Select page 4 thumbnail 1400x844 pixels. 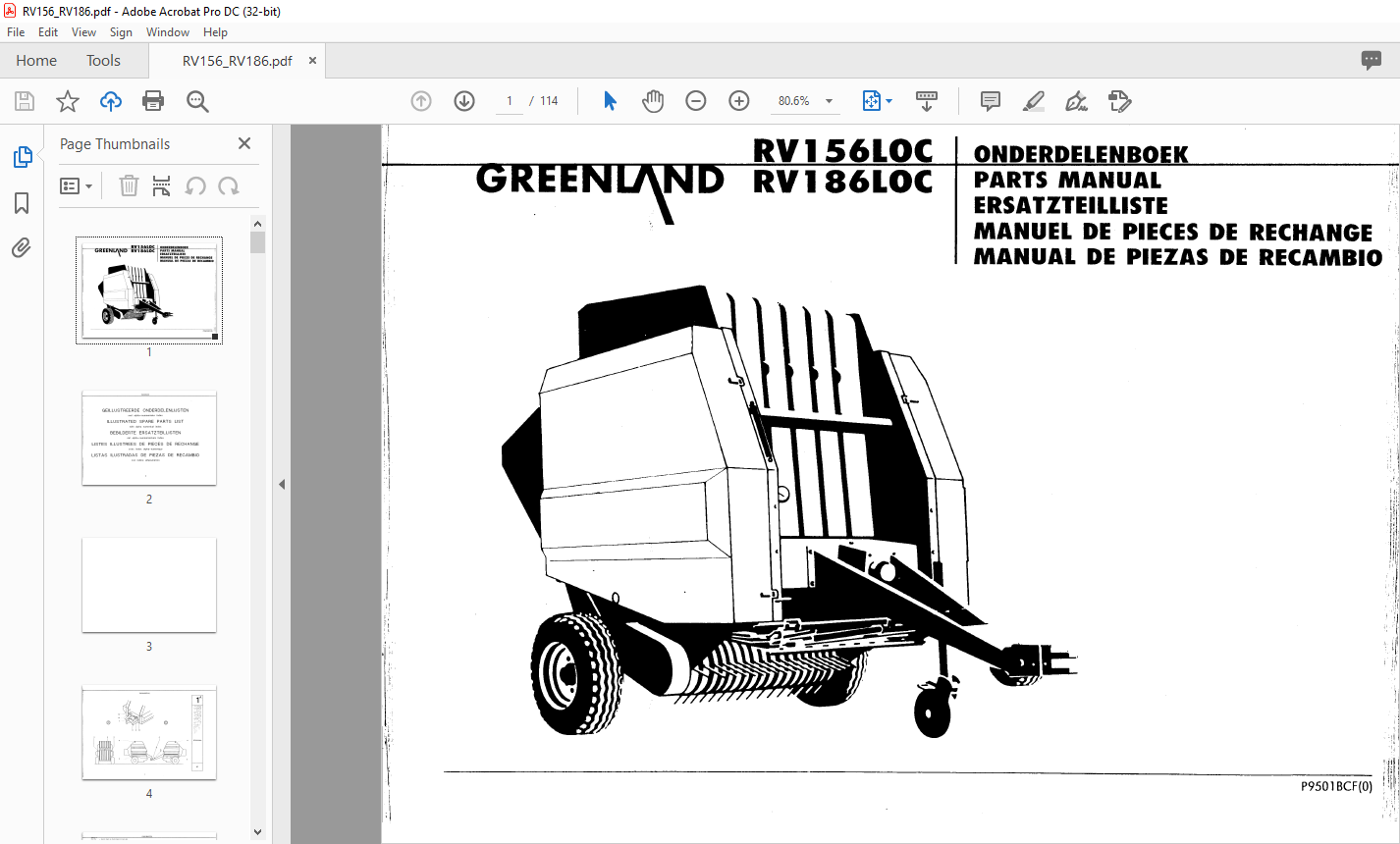click(x=149, y=732)
